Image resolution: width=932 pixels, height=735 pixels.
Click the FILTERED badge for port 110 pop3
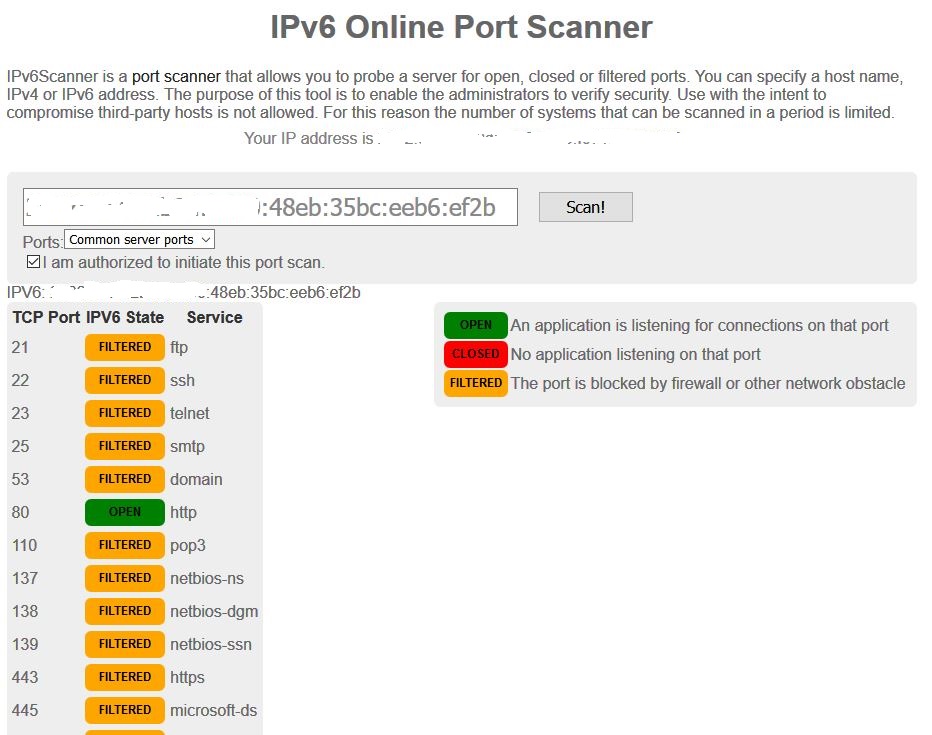124,545
